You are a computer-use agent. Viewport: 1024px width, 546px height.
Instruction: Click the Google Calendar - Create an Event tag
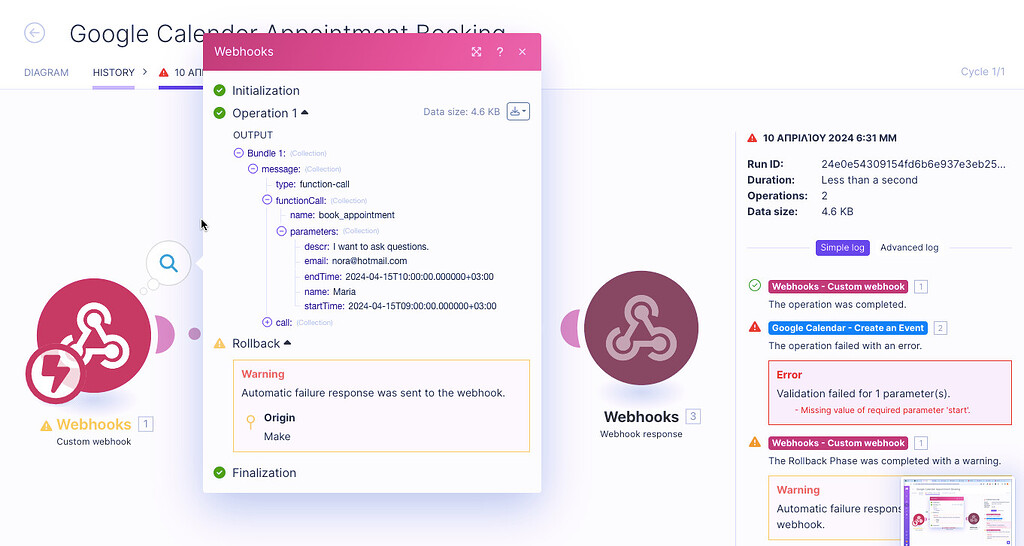[x=848, y=328]
